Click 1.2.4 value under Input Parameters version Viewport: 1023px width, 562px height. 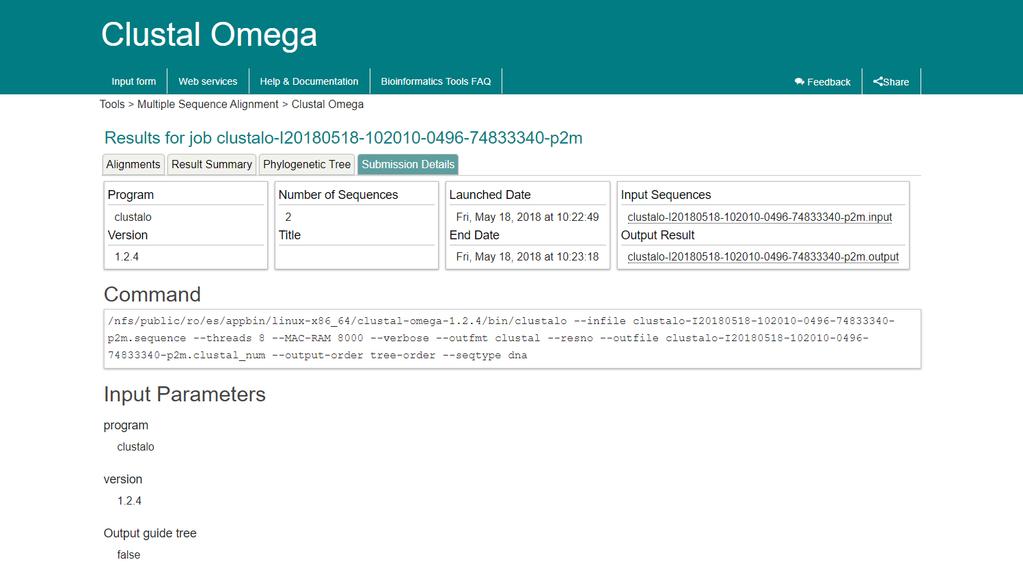(x=129, y=501)
